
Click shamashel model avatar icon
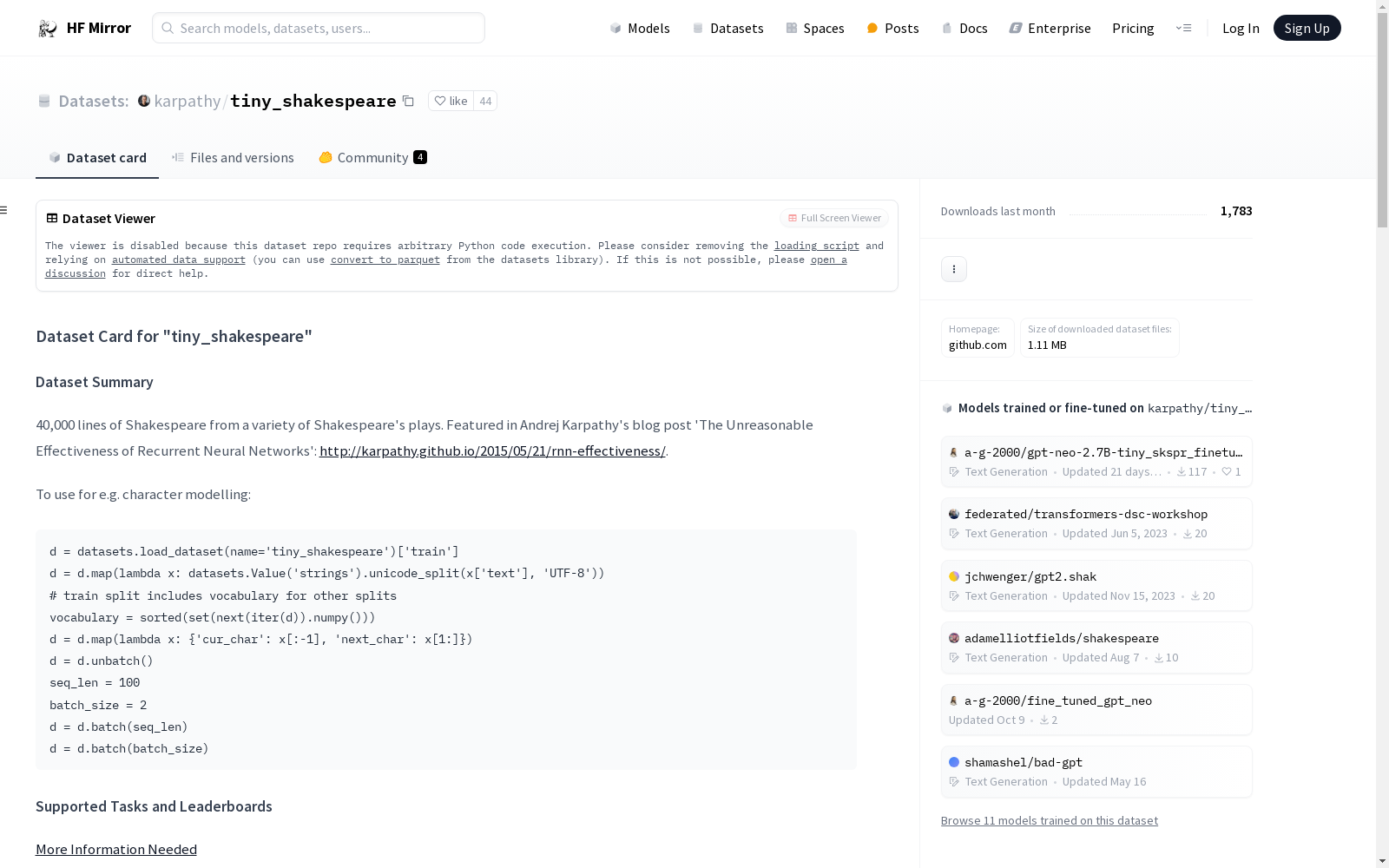tap(954, 762)
